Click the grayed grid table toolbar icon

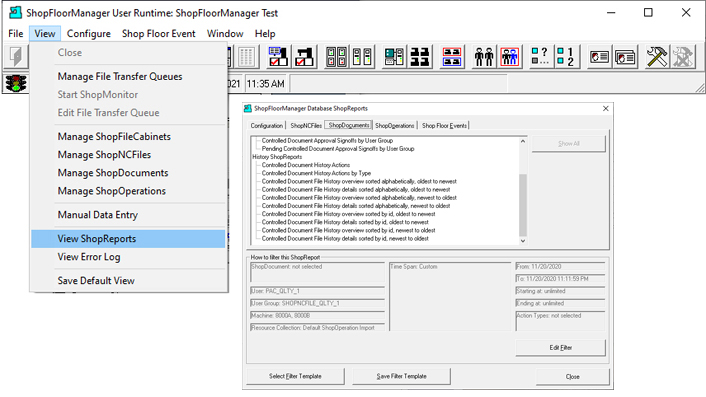(246, 57)
